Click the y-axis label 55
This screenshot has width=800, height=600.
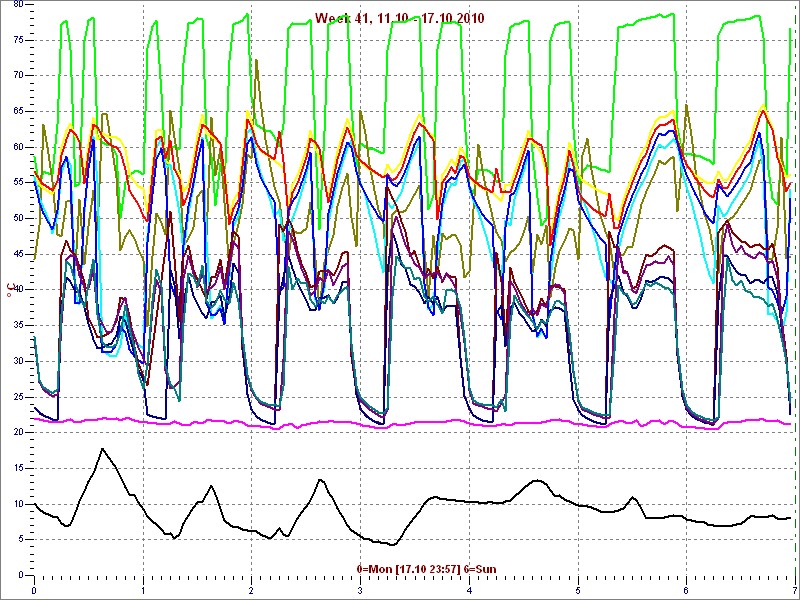click(x=18, y=183)
